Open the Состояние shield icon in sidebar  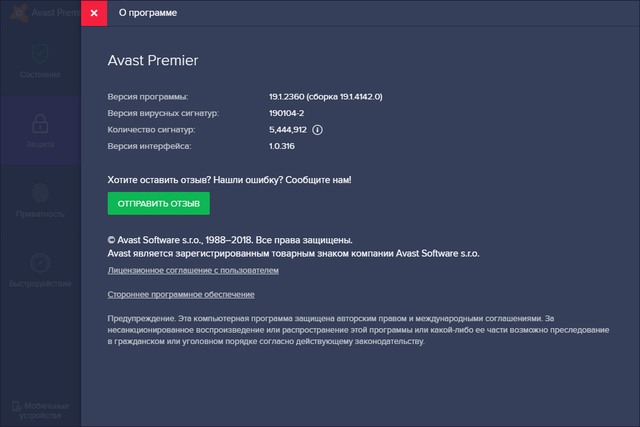click(x=40, y=53)
